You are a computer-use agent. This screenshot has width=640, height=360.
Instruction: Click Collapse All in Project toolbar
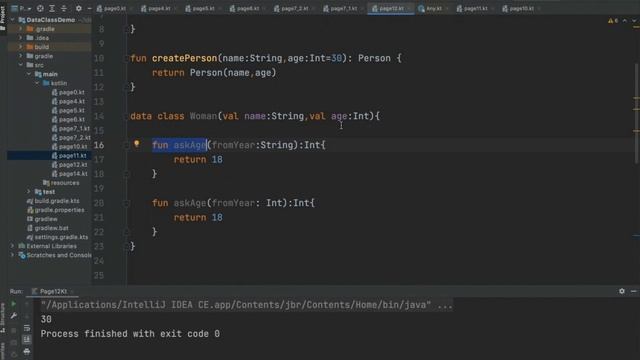click(64, 8)
